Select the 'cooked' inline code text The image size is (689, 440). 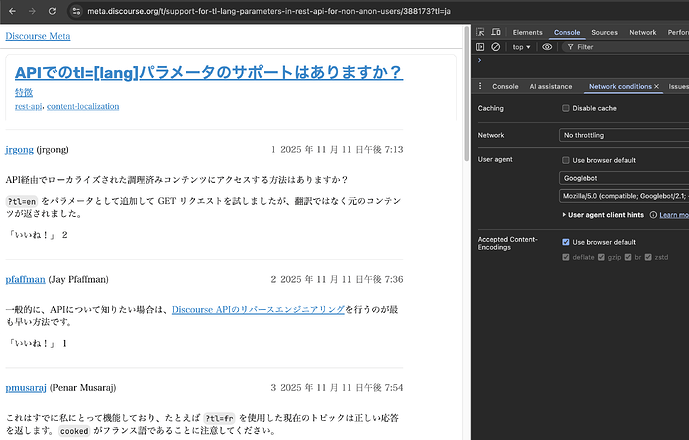pyautogui.click(x=74, y=431)
